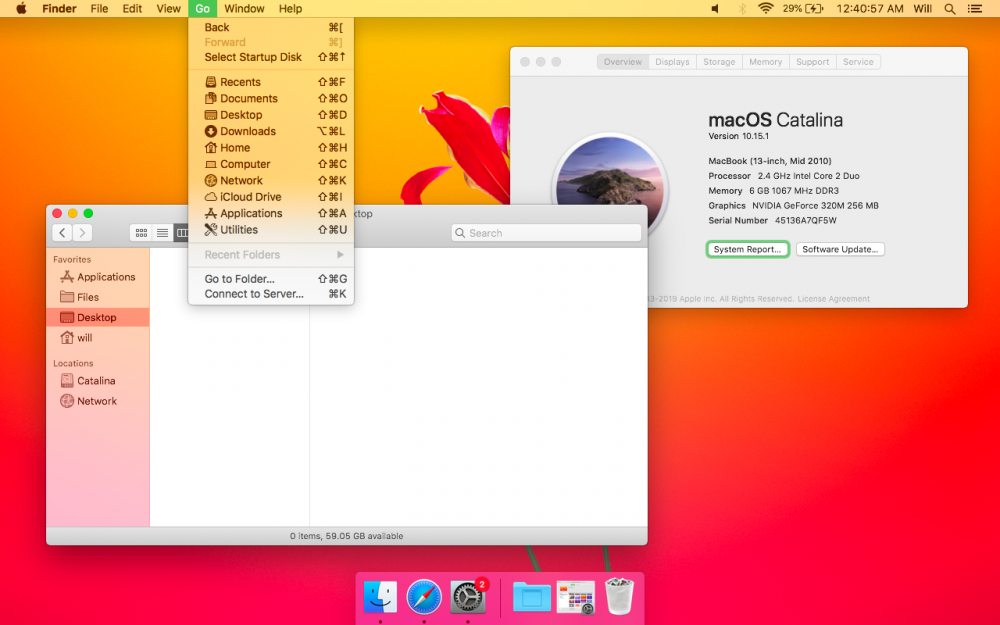The height and width of the screenshot is (625, 1000).
Task: Click the Spotlight search magnifier icon
Action: [x=950, y=9]
